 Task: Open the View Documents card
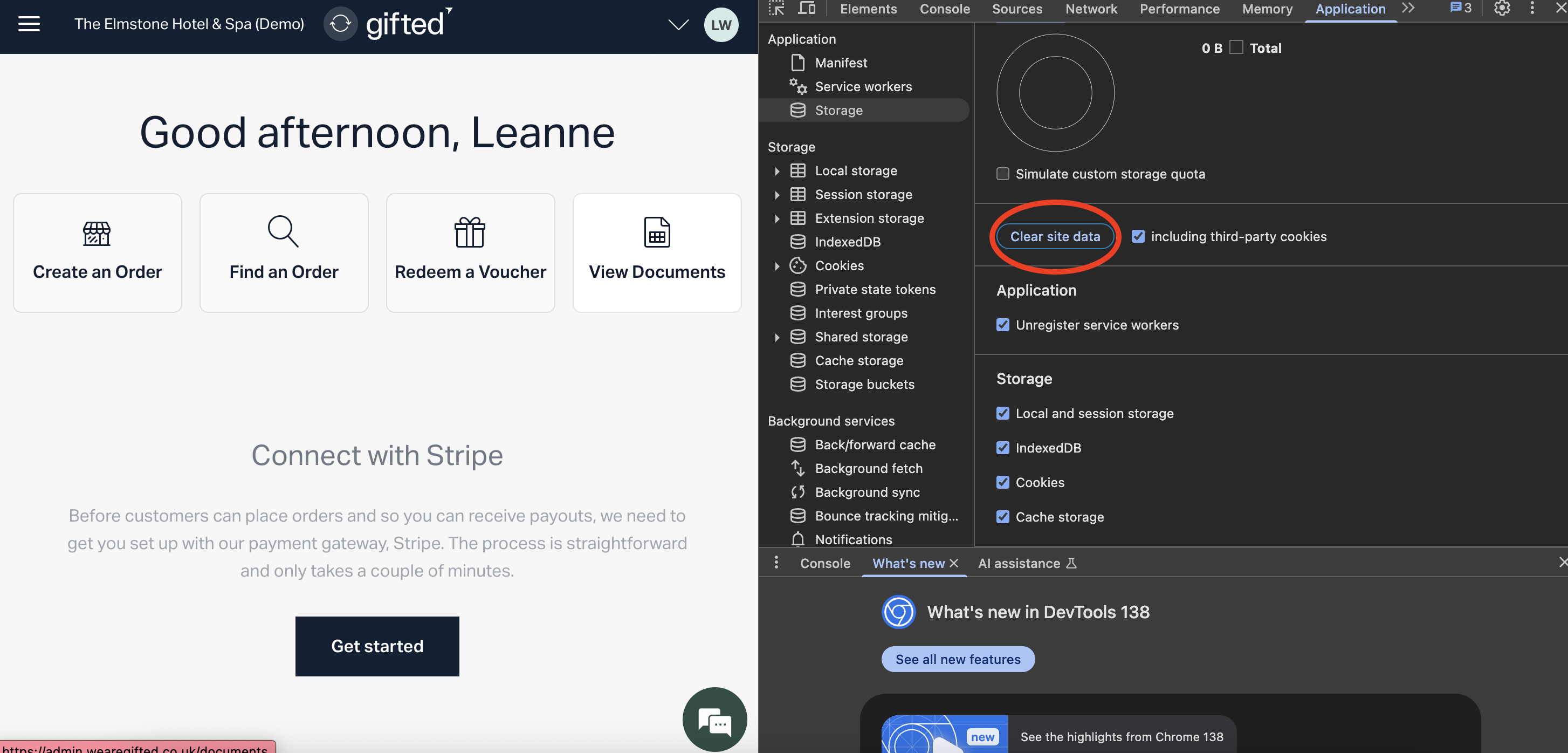[657, 252]
